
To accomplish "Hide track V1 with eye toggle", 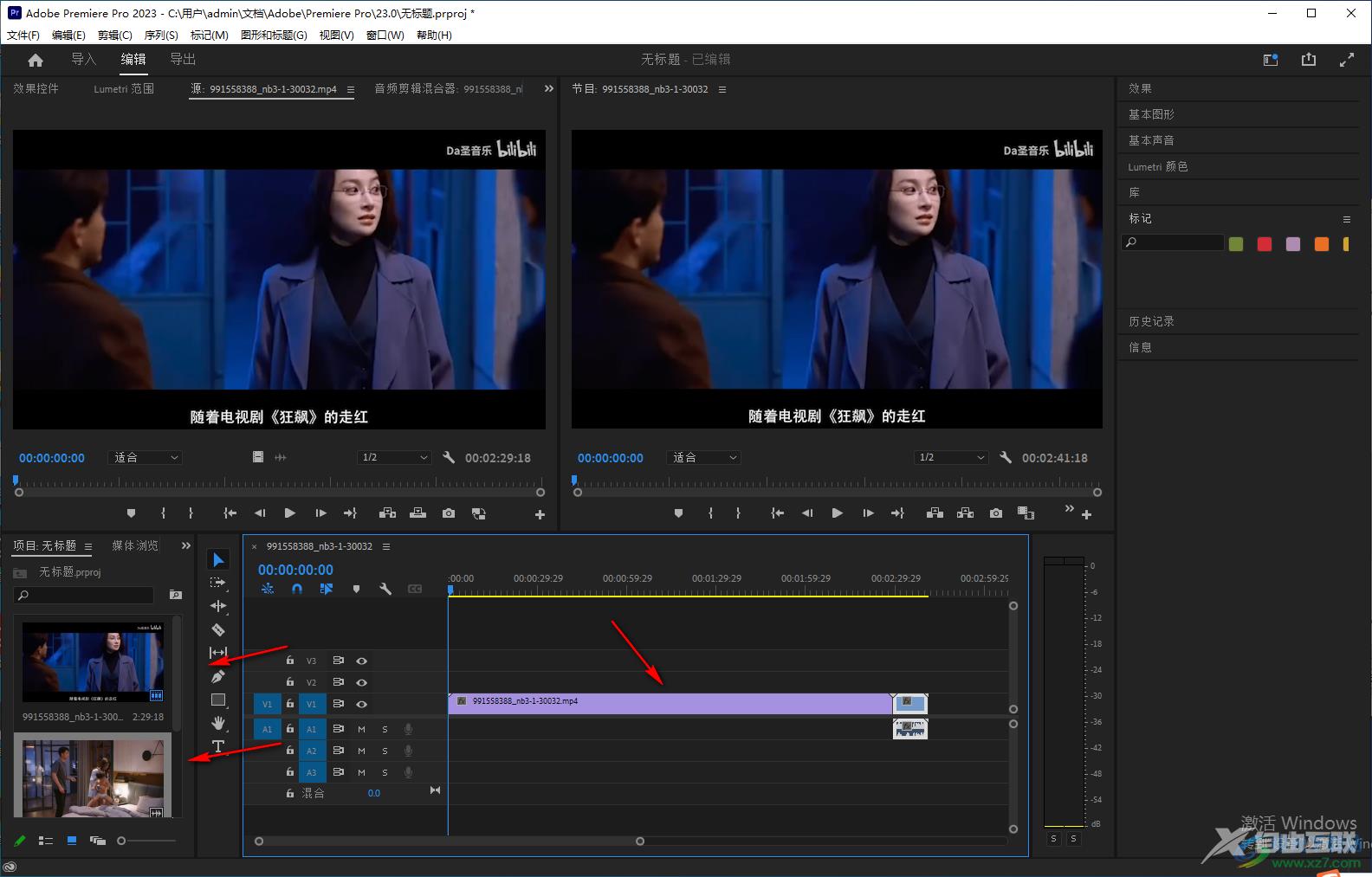I will coord(362,704).
